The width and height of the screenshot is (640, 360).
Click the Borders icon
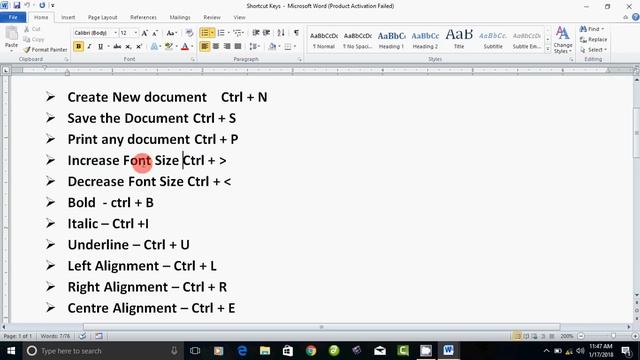[288, 47]
